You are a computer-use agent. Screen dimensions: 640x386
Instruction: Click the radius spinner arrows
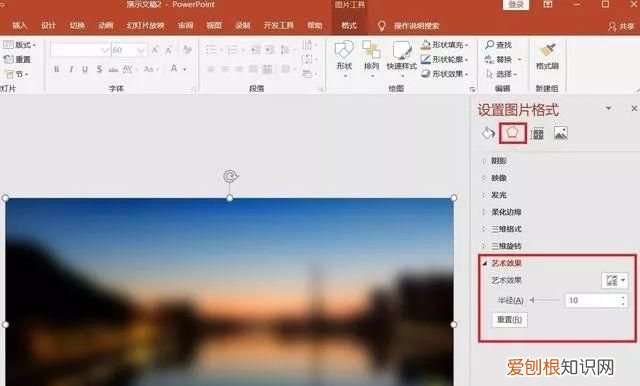click(x=623, y=301)
